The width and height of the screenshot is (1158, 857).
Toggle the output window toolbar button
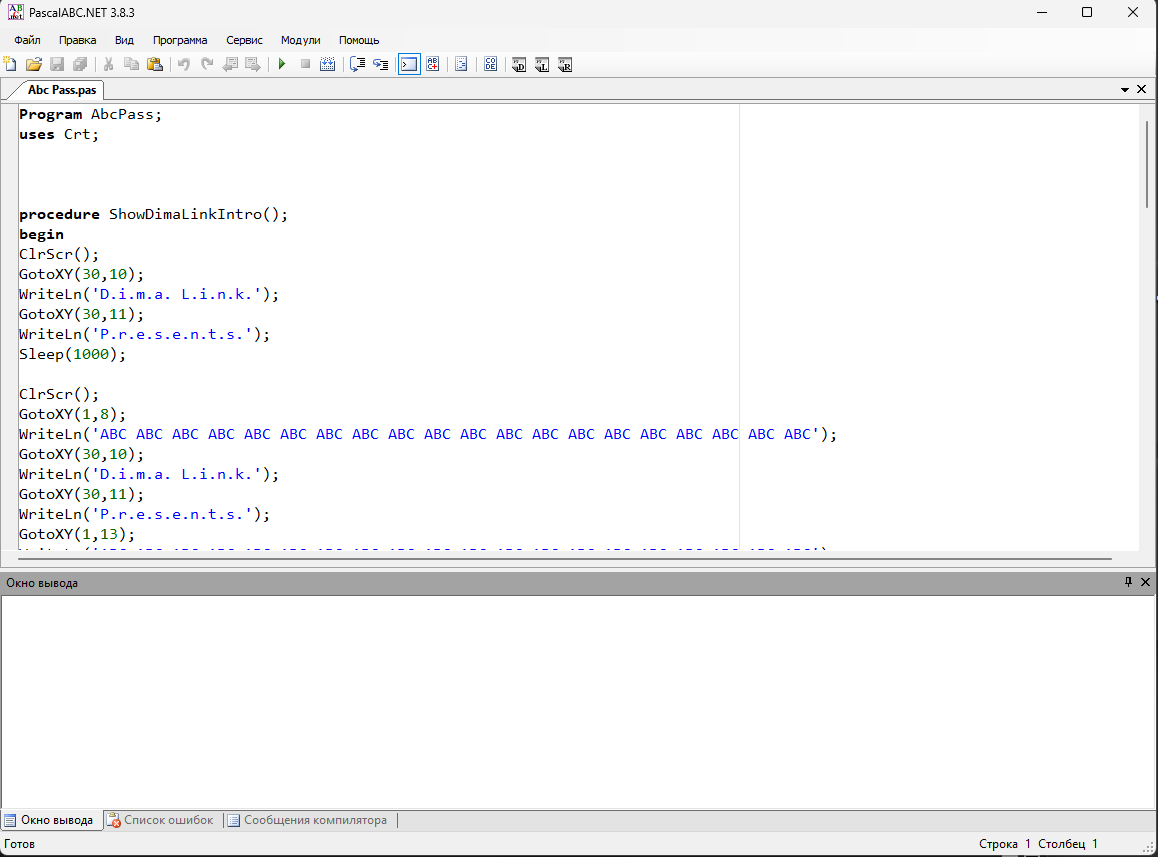point(409,64)
